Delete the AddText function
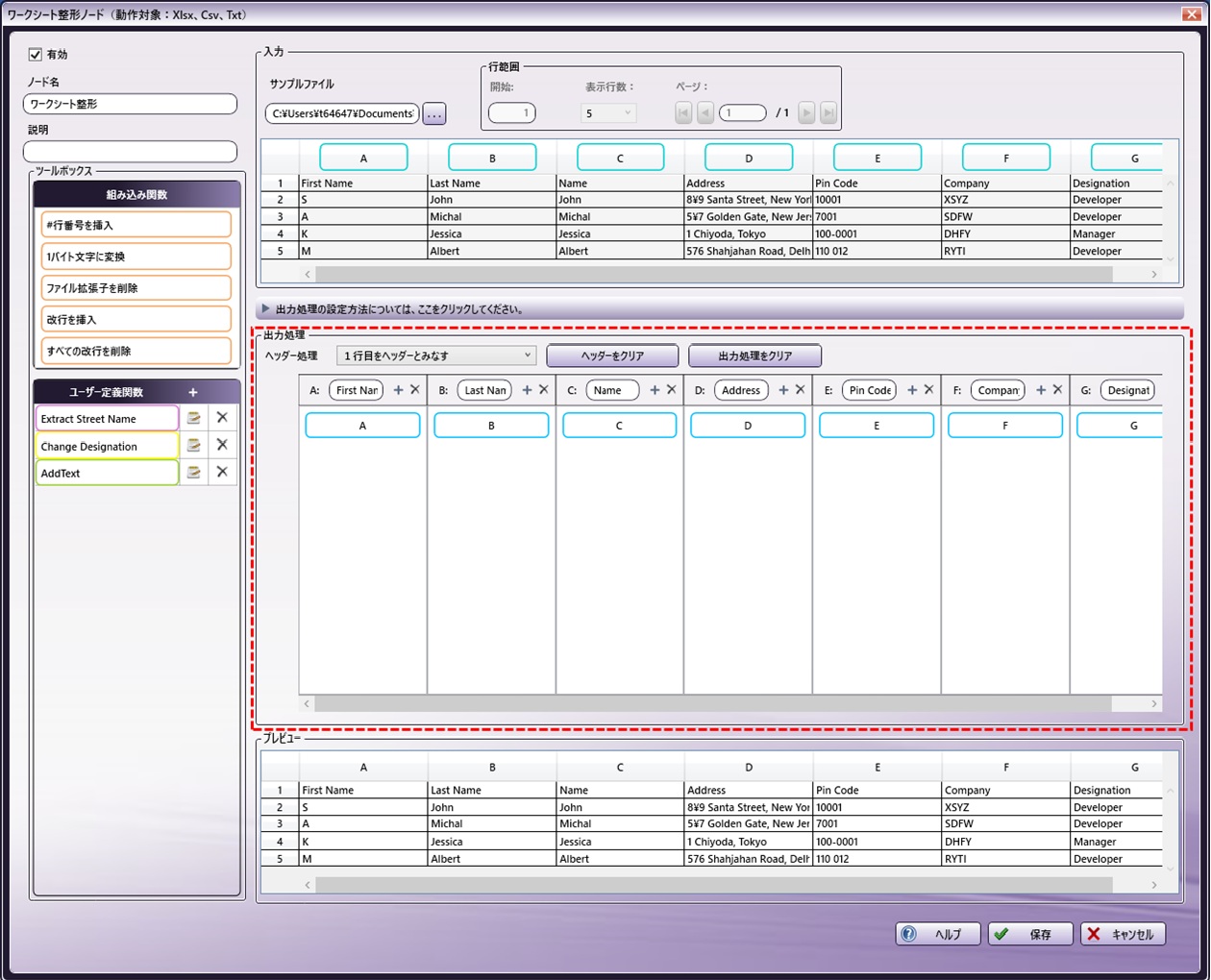Viewport: 1211px width, 980px height. 222,472
